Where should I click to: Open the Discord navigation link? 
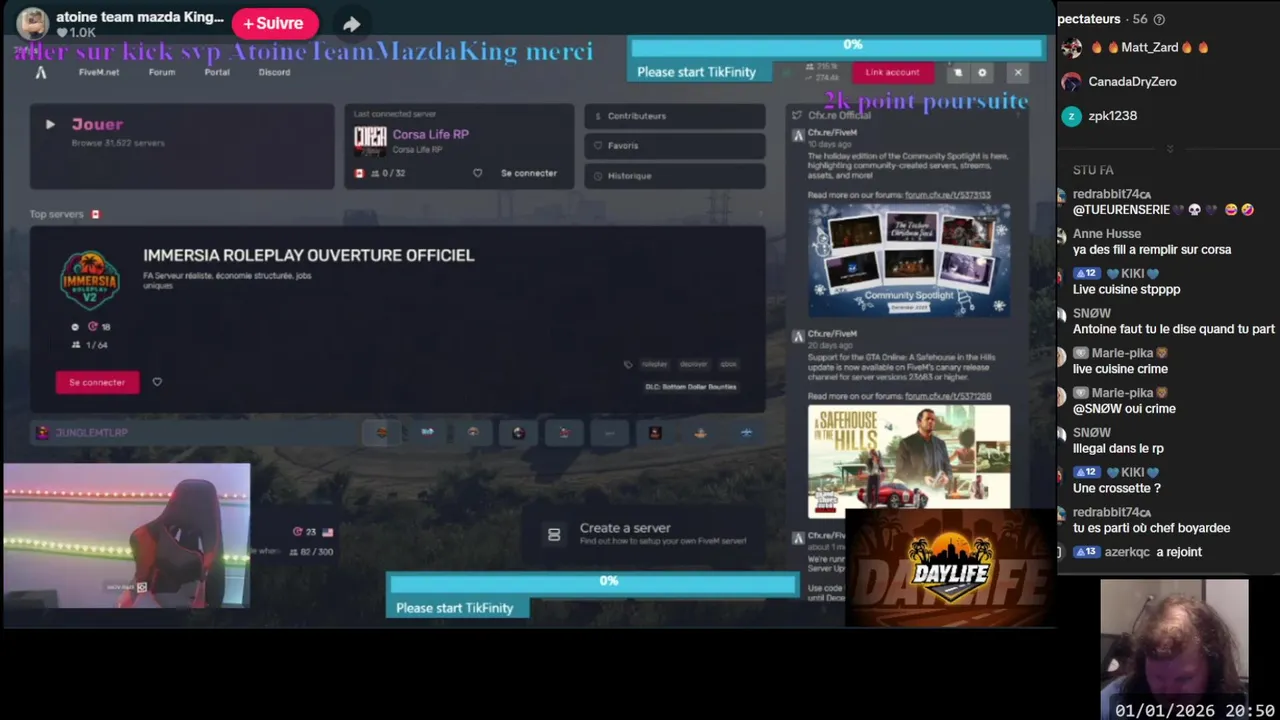pyautogui.click(x=274, y=72)
